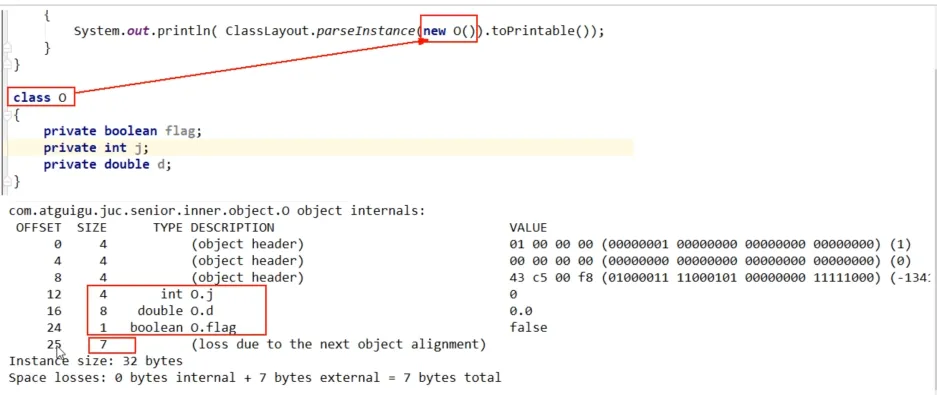The image size is (937, 395).
Task: Click the value '43 c5 00 f8' in the output
Action: click(551, 278)
